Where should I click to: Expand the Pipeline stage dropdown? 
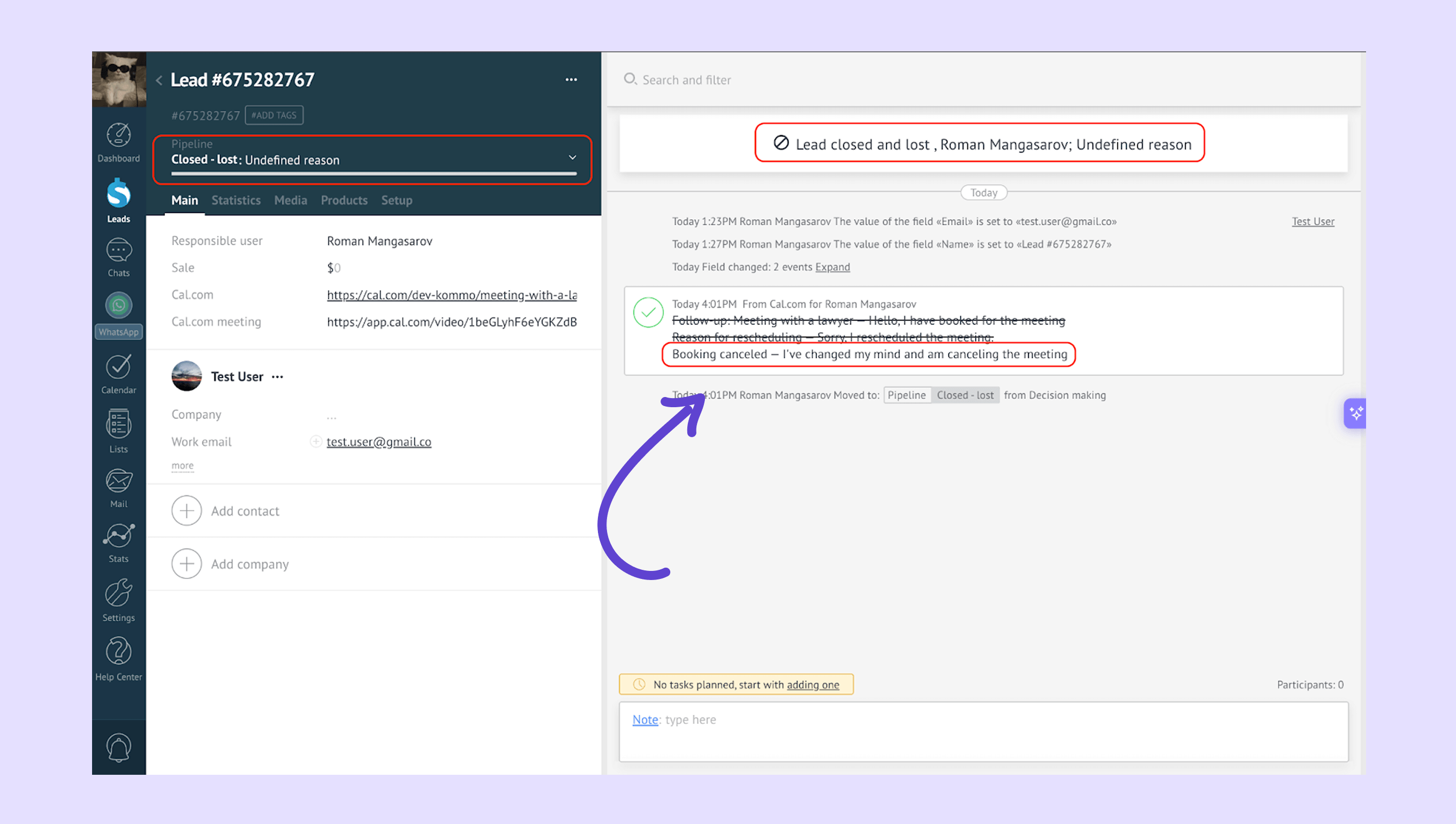[x=572, y=157]
